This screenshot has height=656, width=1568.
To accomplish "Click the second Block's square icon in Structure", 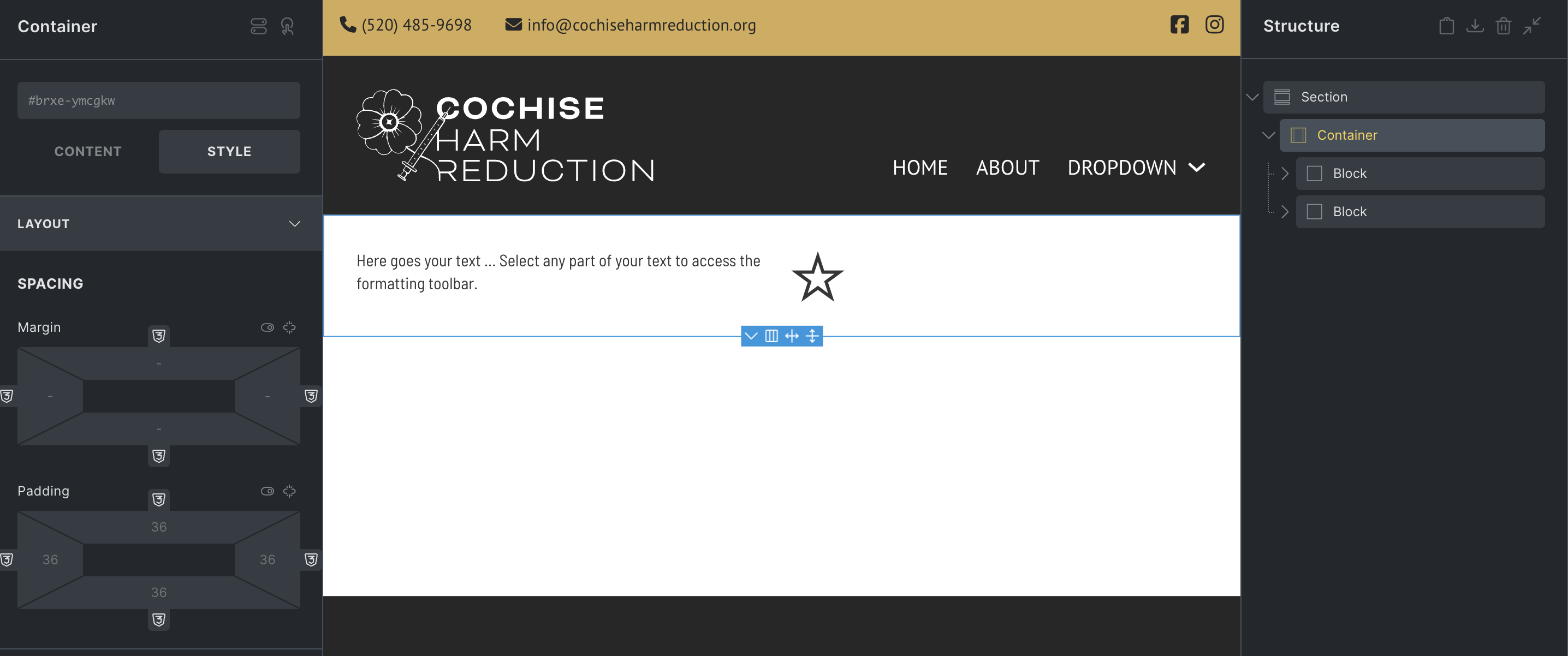I will [x=1314, y=212].
